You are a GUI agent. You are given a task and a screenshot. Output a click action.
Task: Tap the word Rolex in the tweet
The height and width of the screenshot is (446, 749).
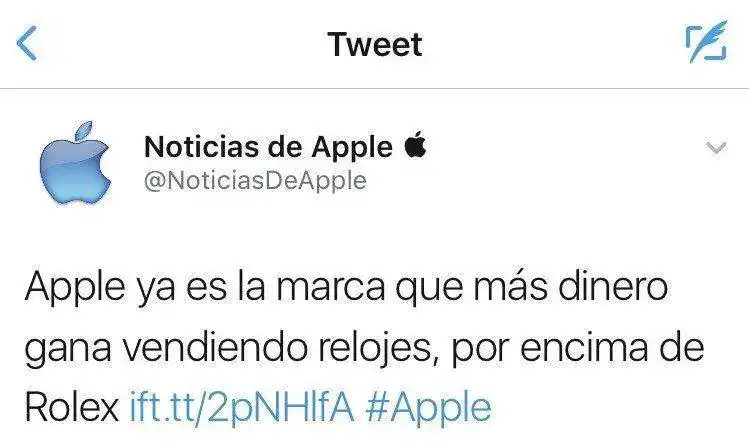pos(72,407)
